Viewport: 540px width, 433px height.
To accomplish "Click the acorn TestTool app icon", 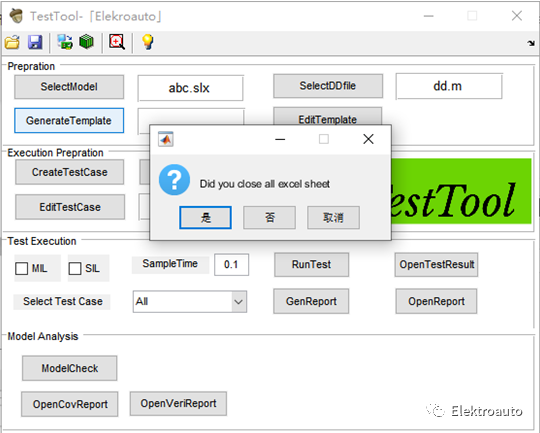I will click(x=16, y=16).
